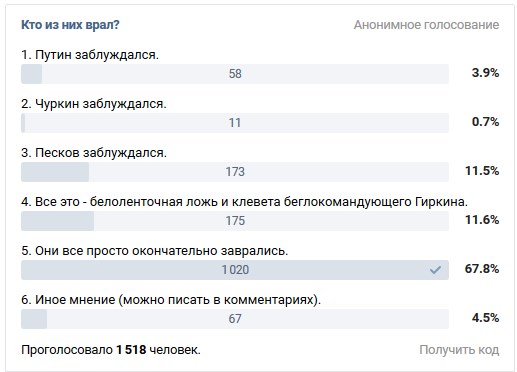Screen dimensions: 517x372
Task: Click the result bar showing 175 votes
Action: pyautogui.click(x=235, y=221)
